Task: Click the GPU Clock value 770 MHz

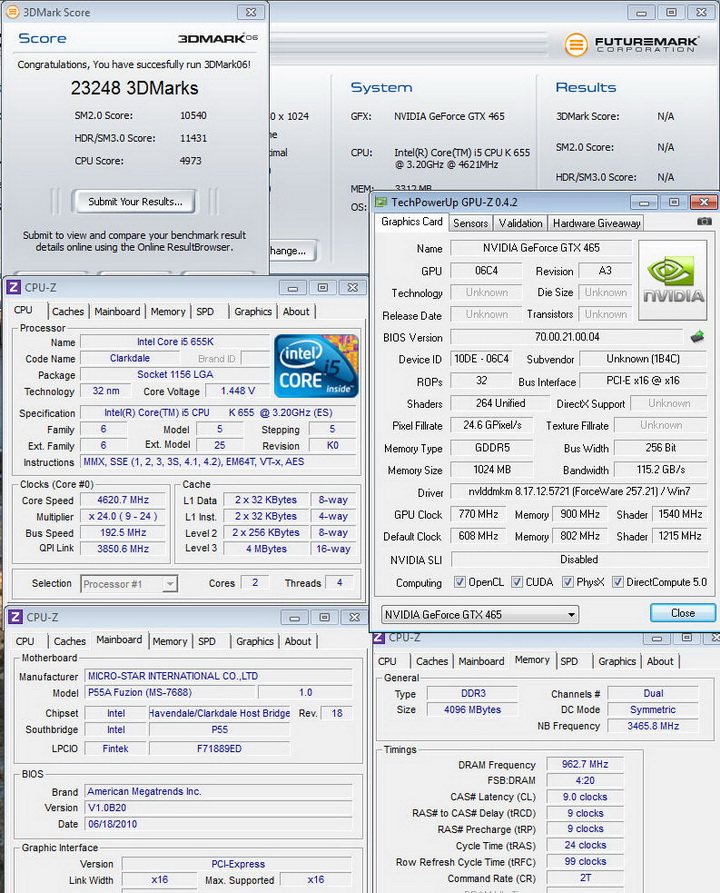Action: coord(478,514)
